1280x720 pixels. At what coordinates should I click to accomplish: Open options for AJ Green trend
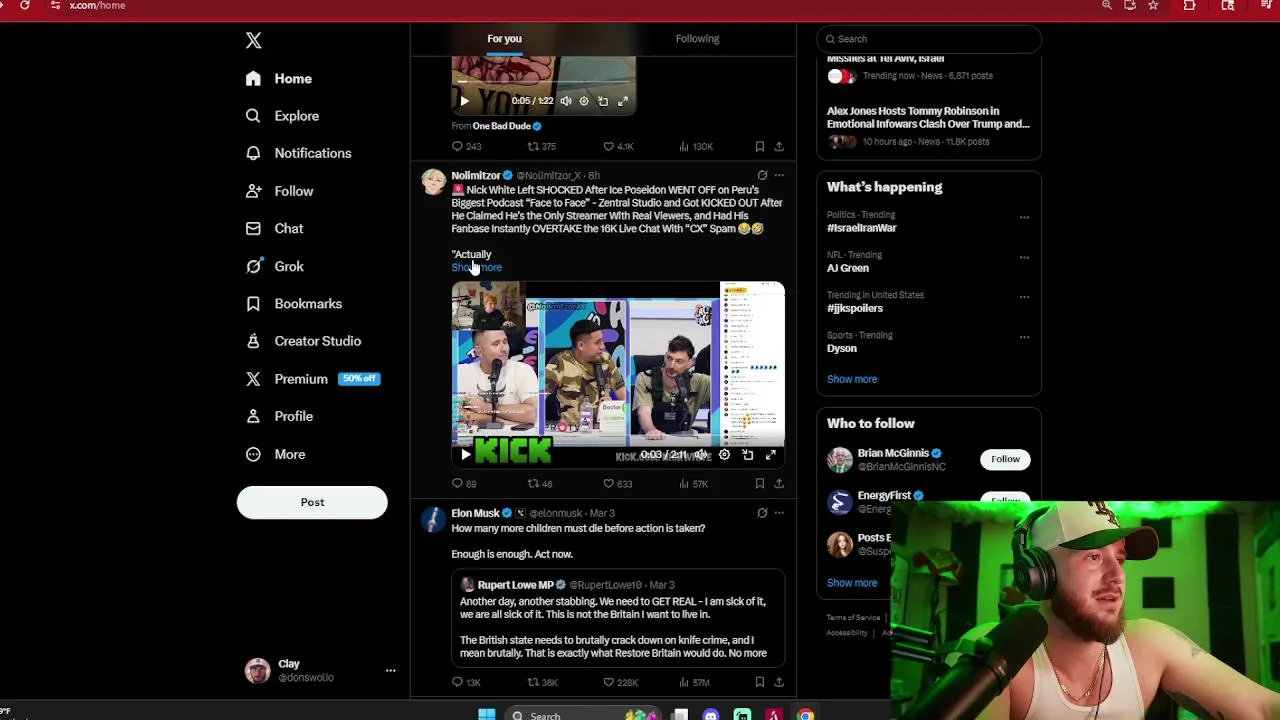[x=1024, y=257]
